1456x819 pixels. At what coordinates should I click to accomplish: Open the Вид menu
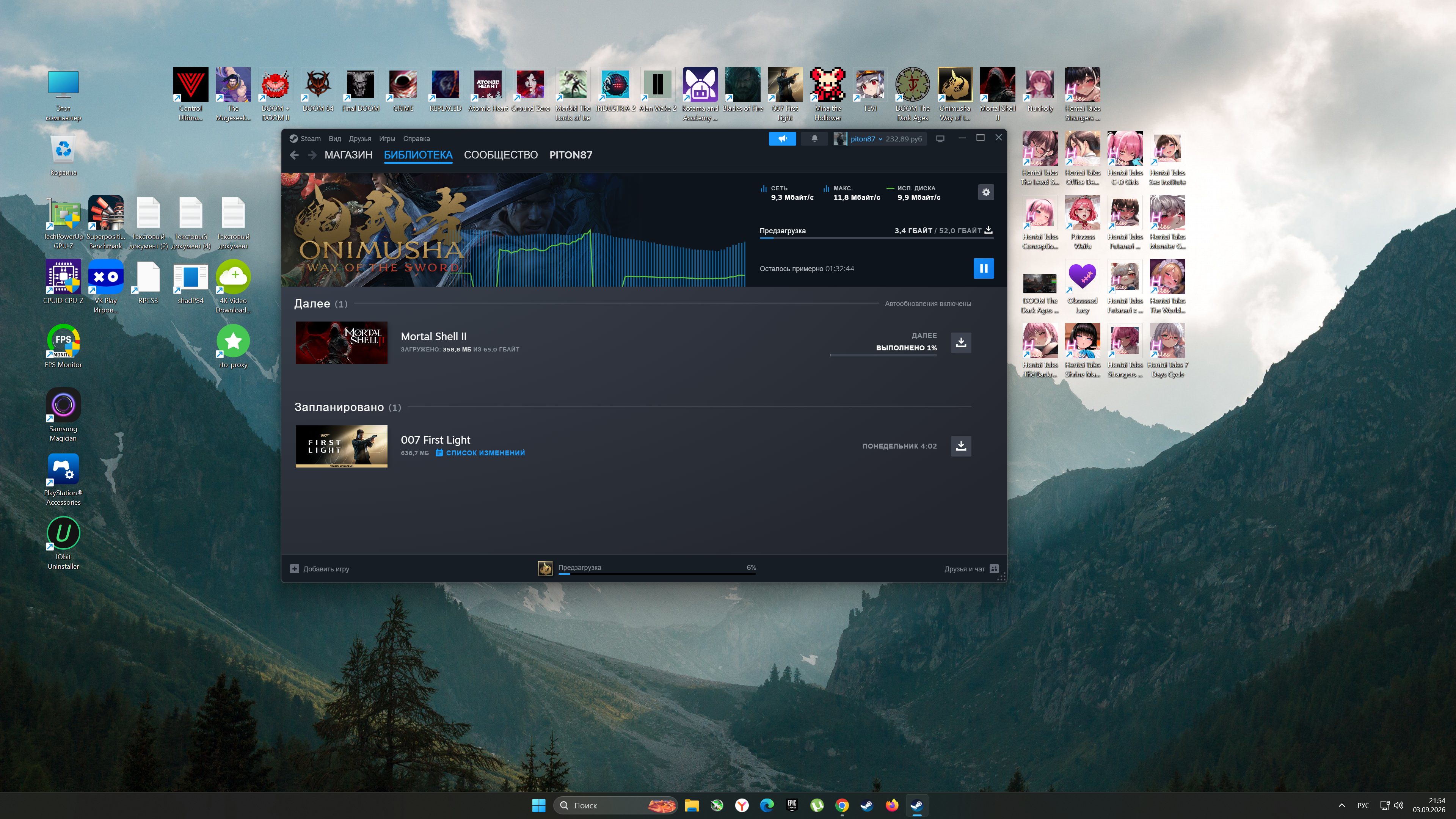(335, 138)
